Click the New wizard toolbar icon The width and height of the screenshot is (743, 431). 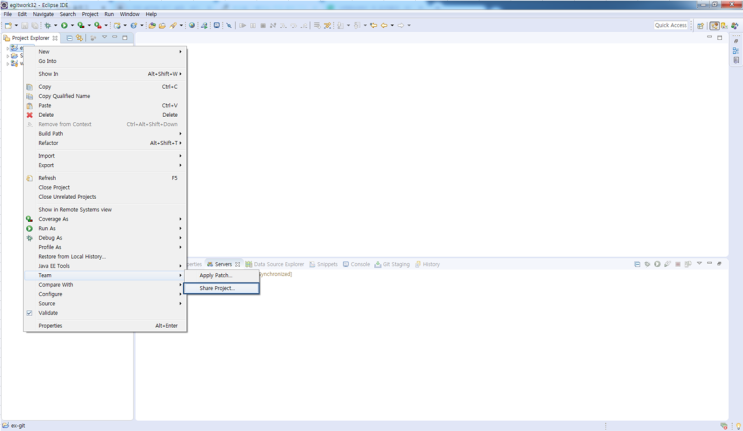[x=9, y=26]
